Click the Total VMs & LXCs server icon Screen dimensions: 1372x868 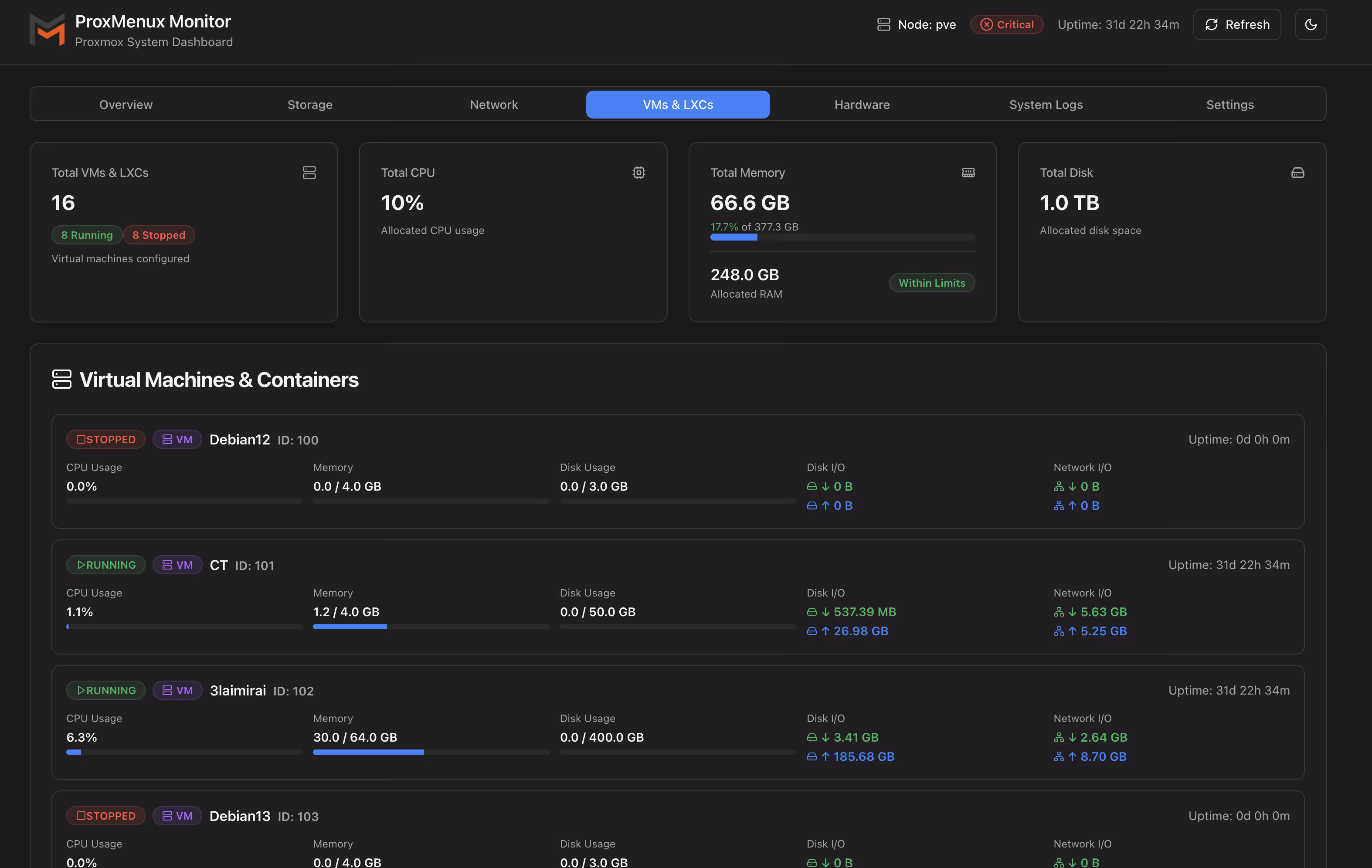pos(309,173)
